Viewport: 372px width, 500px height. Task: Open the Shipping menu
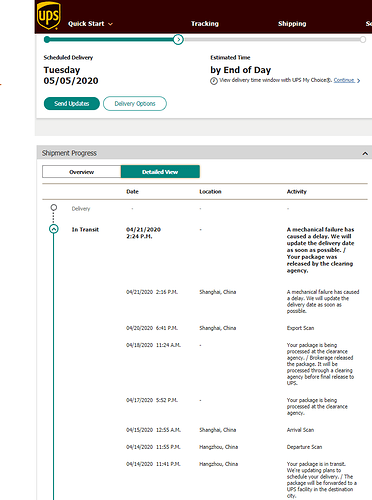[292, 24]
